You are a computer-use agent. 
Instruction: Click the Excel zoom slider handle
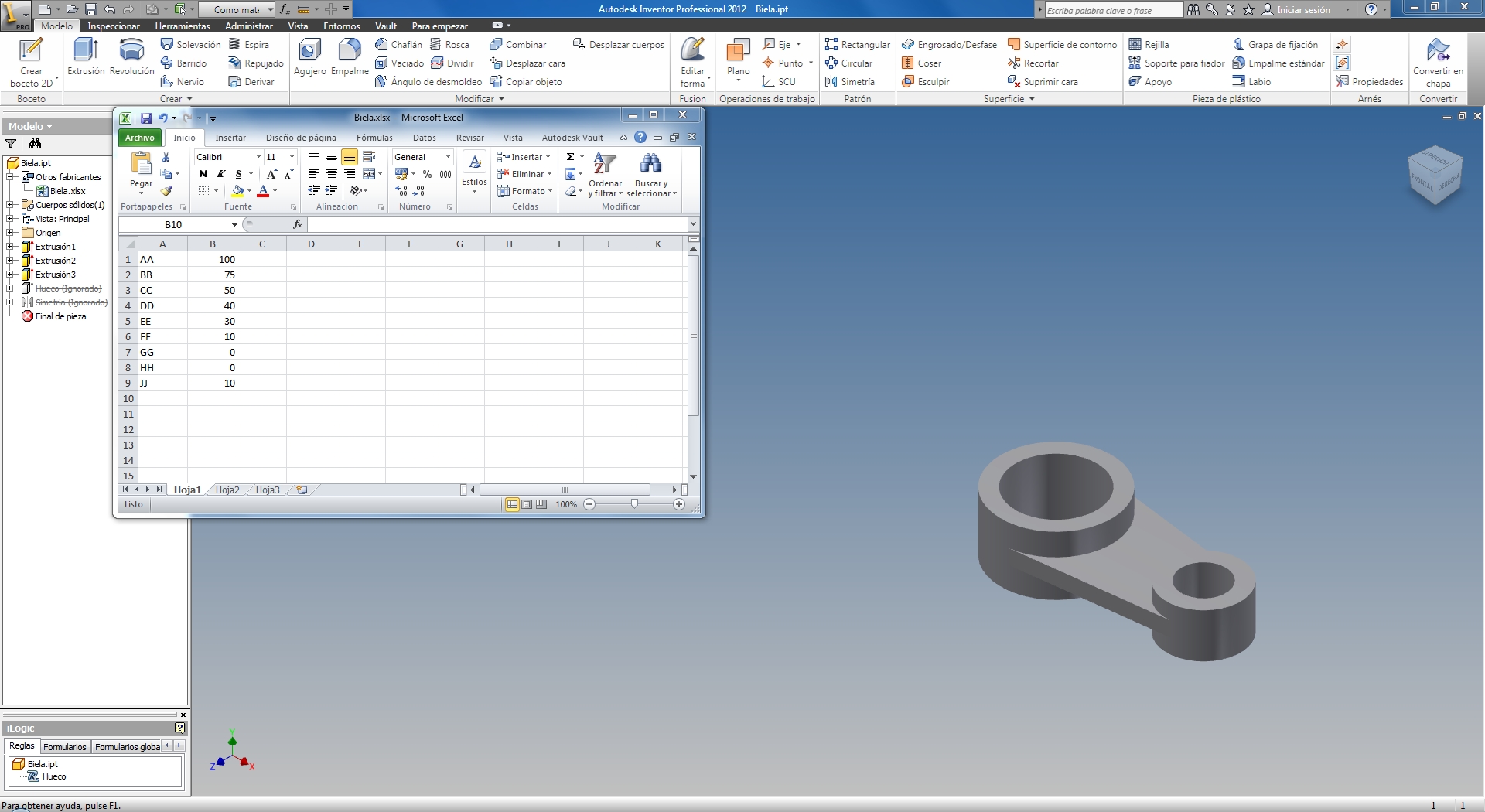[x=634, y=504]
